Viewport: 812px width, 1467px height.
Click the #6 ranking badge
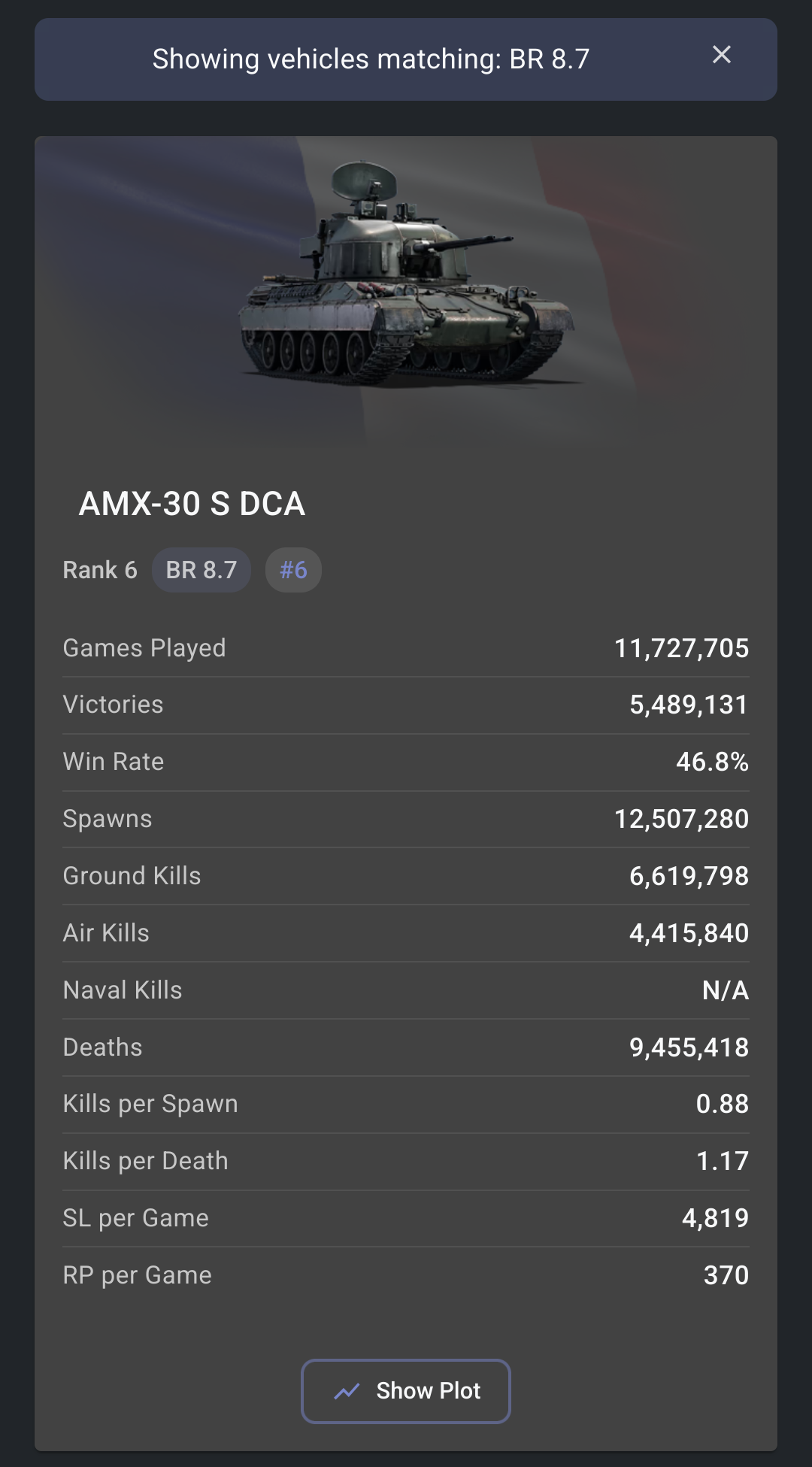(x=293, y=570)
